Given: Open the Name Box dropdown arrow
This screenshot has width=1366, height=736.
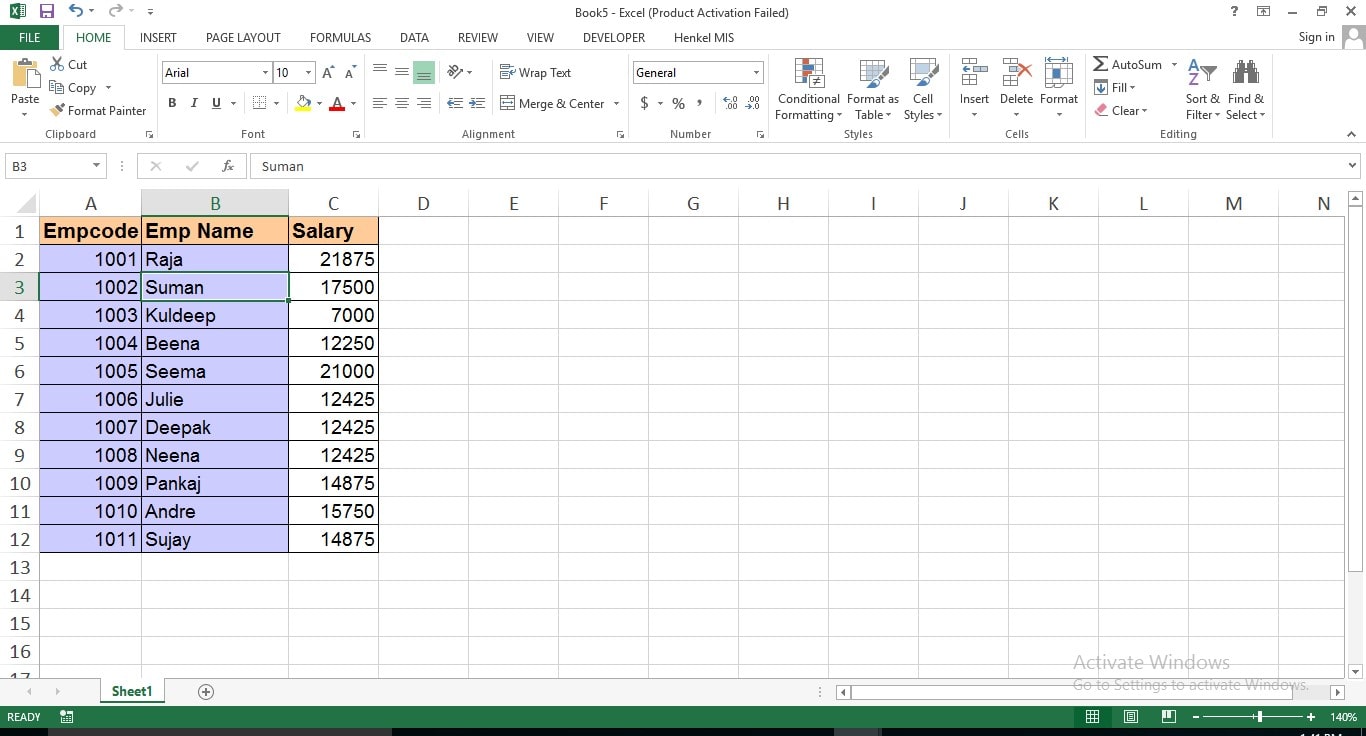Looking at the screenshot, I should (x=96, y=166).
